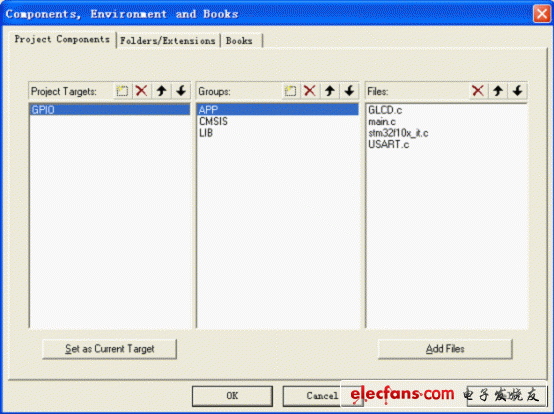Viewport: 554px width, 414px height.
Task: Delete selected project target with red X
Action: [x=142, y=91]
